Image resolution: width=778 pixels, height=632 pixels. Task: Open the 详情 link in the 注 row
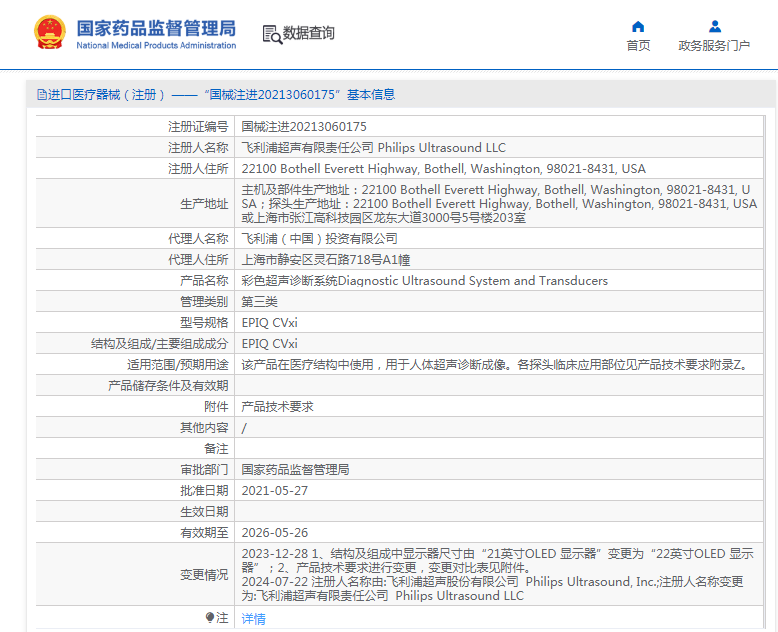(254, 619)
